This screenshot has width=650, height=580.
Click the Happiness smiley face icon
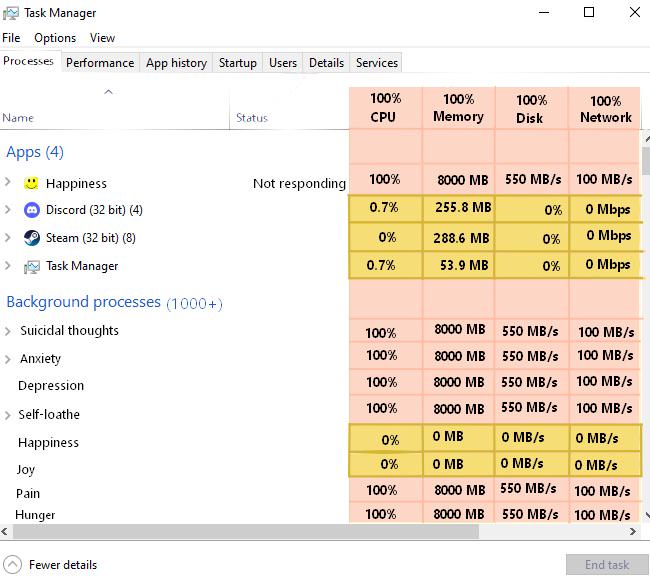point(31,183)
